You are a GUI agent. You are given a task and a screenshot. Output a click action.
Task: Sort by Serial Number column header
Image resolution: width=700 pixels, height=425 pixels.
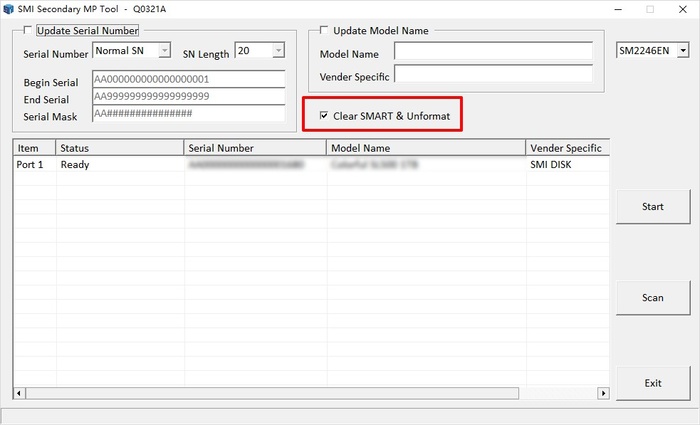click(255, 148)
